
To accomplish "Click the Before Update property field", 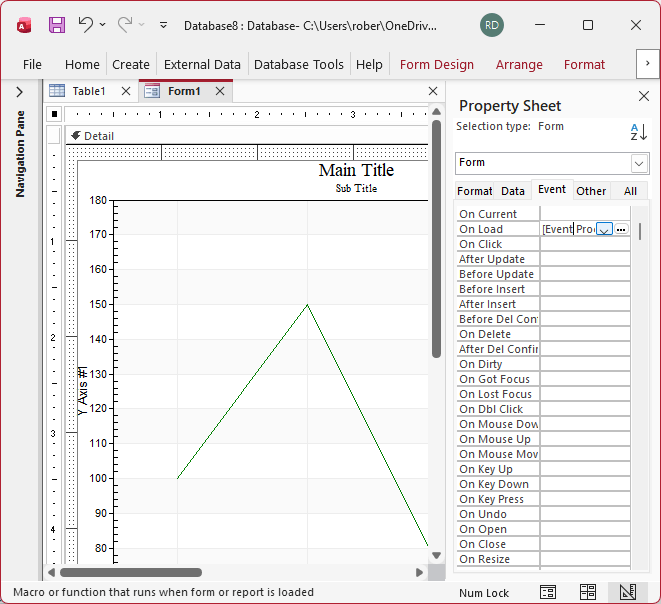I will point(585,274).
